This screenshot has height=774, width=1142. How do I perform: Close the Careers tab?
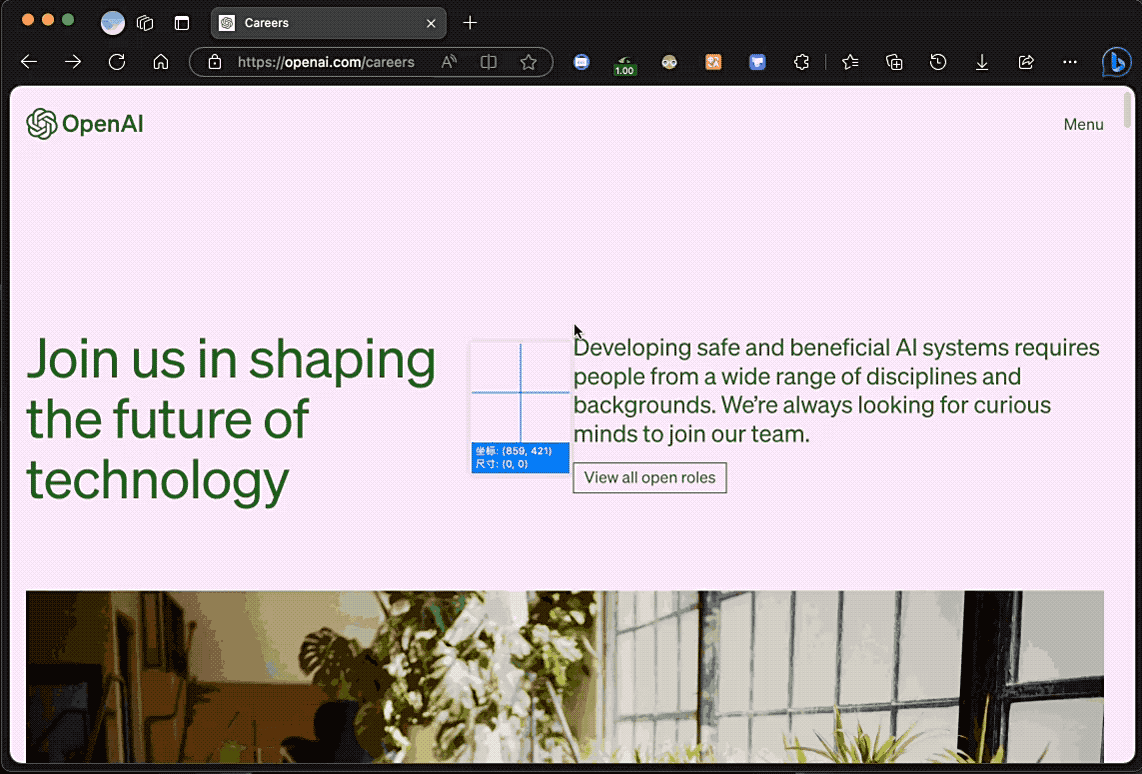click(431, 23)
